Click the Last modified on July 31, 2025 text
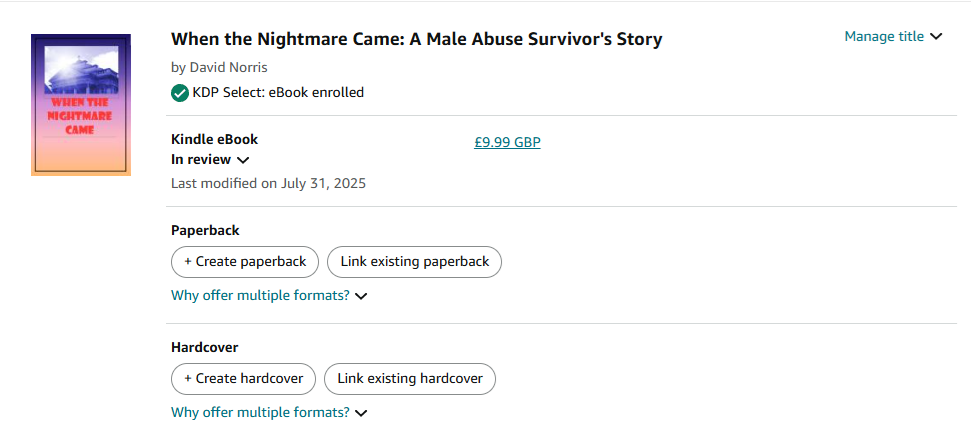Image resolution: width=971 pixels, height=427 pixels. coord(268,184)
